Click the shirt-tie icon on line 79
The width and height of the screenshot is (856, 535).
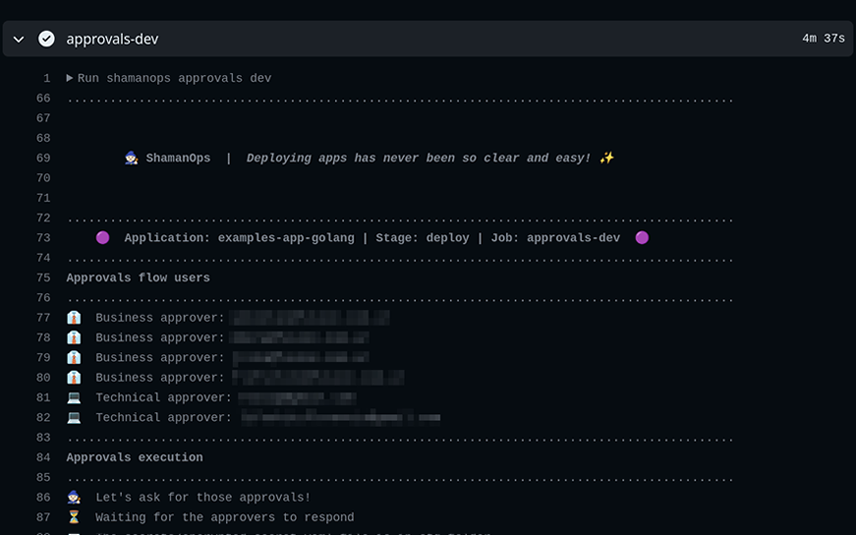pos(74,358)
